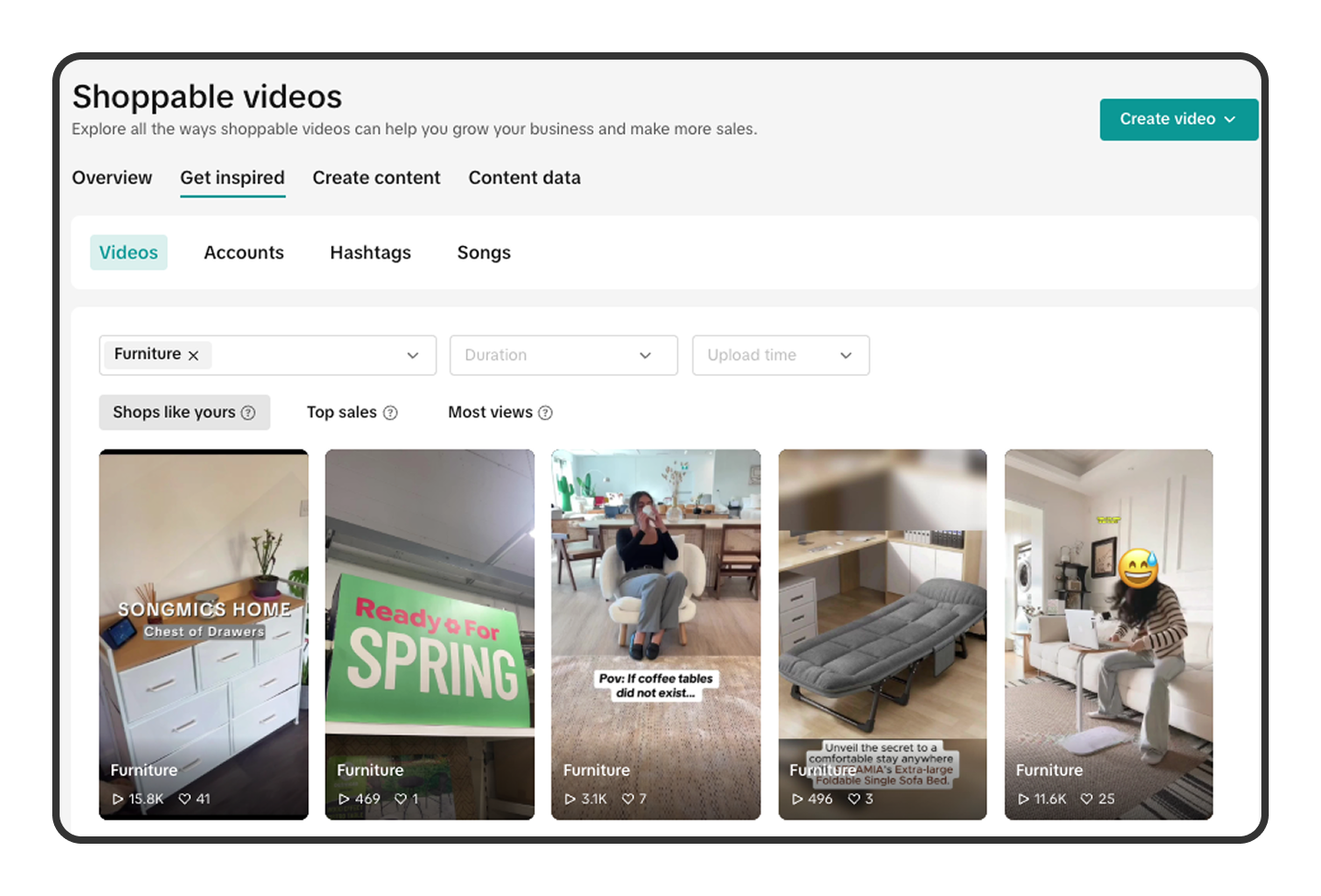
Task: Click heart icon showing 7 likes
Action: pyautogui.click(x=628, y=800)
